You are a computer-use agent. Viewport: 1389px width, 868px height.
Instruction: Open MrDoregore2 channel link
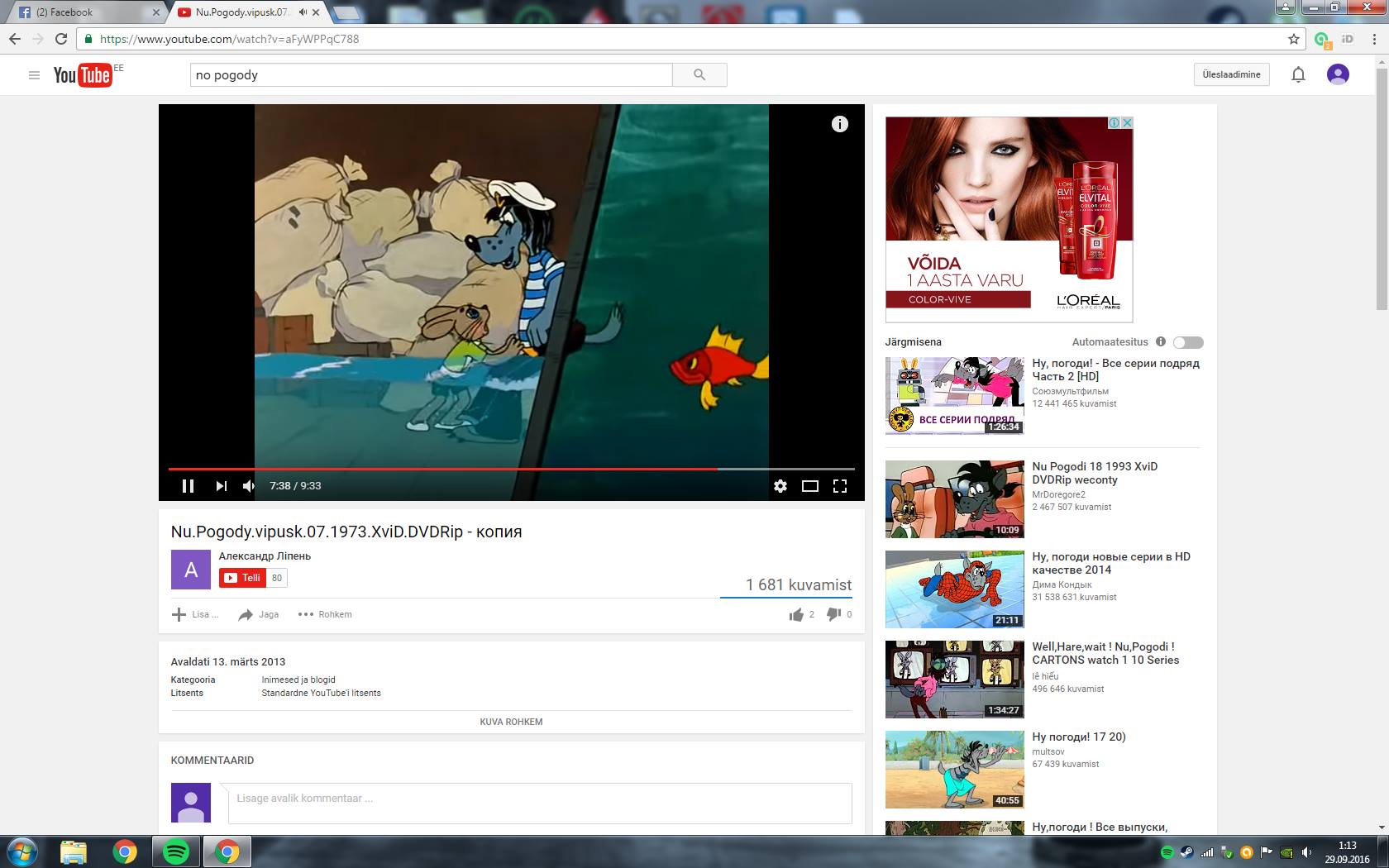tap(1058, 494)
